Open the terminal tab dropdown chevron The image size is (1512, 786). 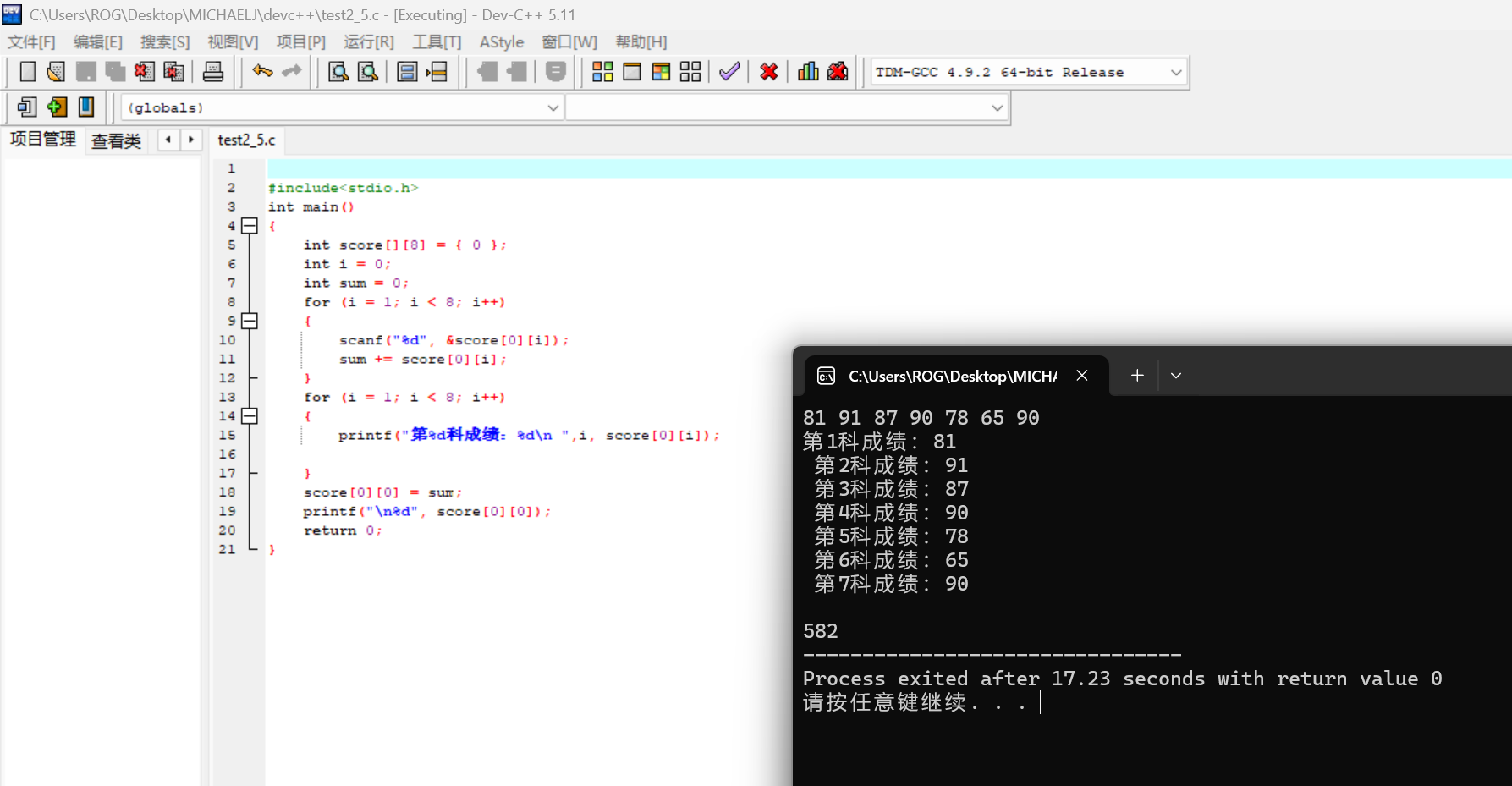pyautogui.click(x=1176, y=375)
